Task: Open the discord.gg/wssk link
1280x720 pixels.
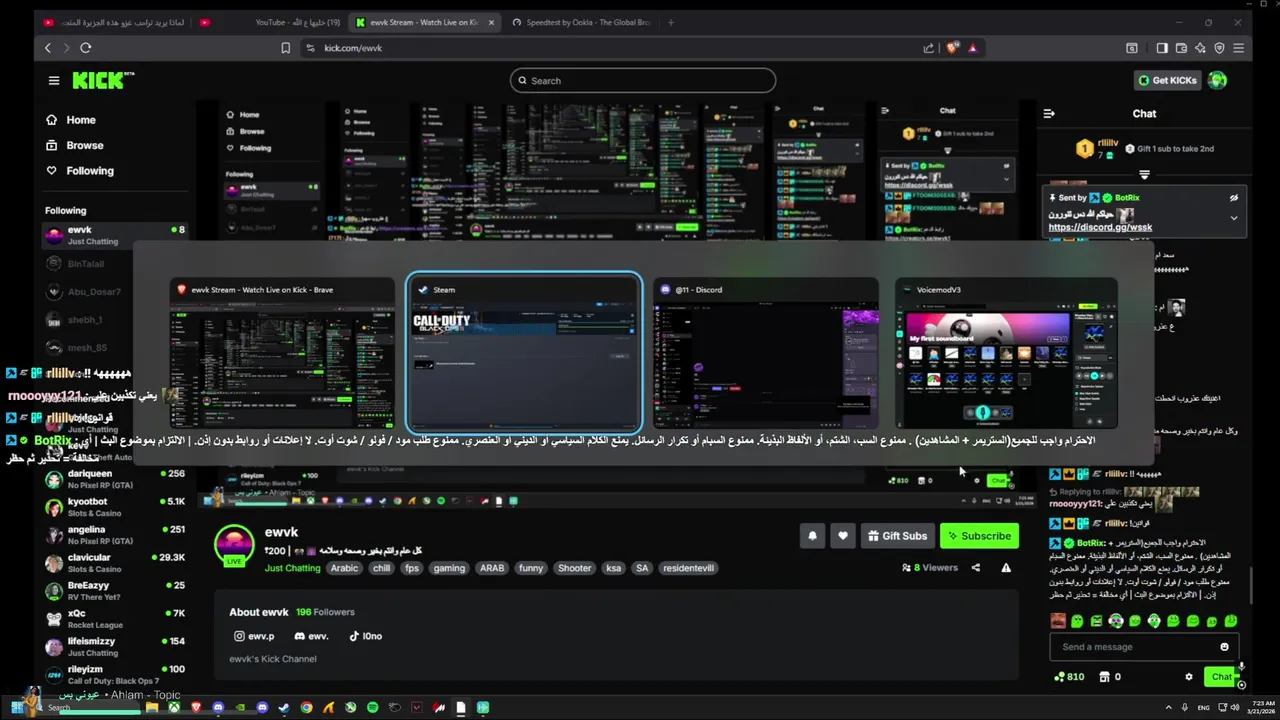Action: coord(1100,228)
